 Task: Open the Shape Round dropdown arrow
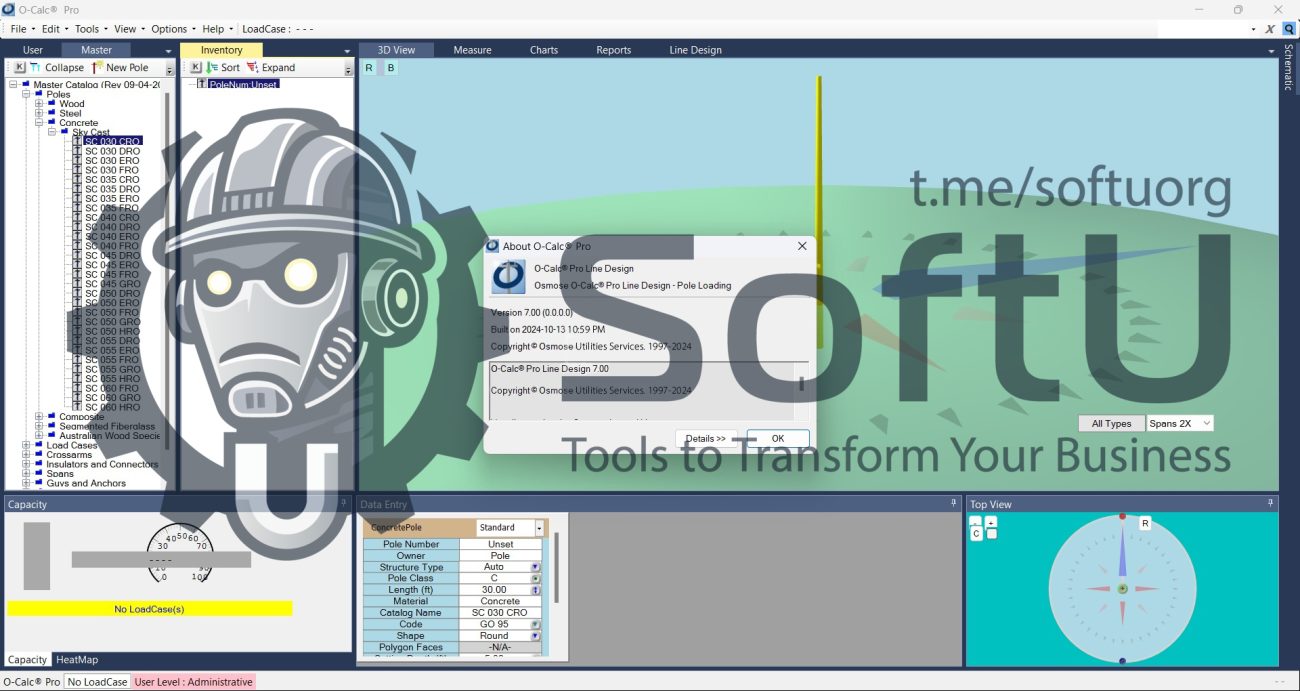coord(536,636)
